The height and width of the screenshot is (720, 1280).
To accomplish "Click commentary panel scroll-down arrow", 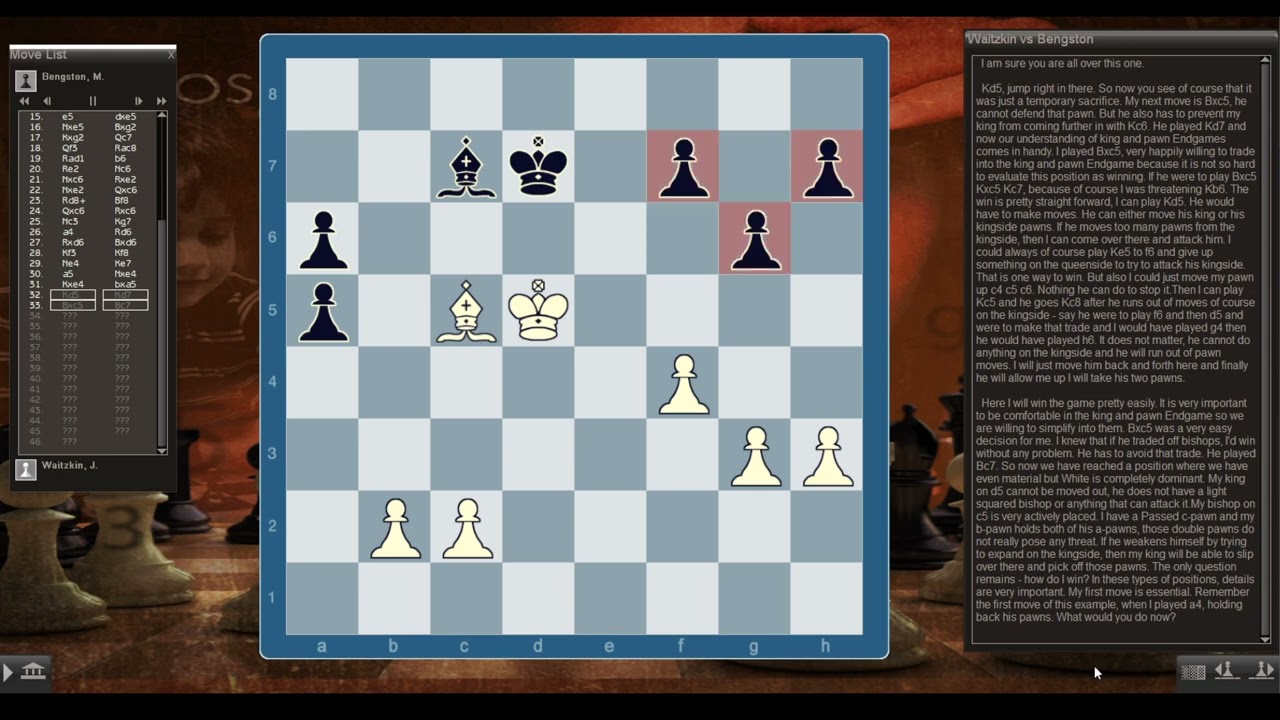I will [x=1265, y=638].
